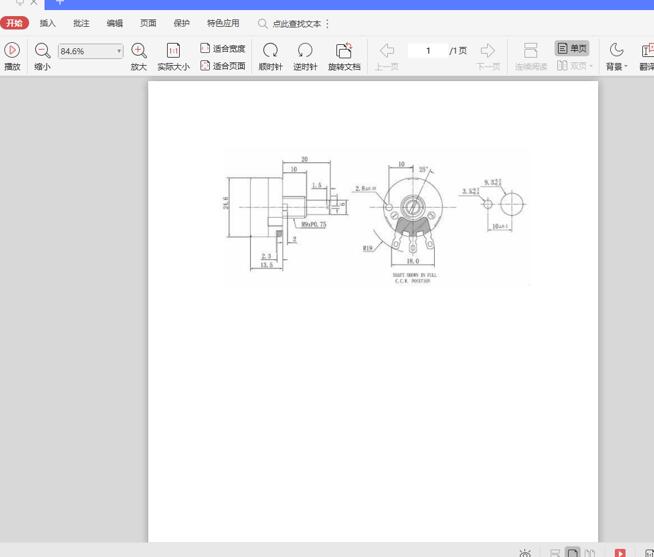Click the page number input field

[428, 50]
